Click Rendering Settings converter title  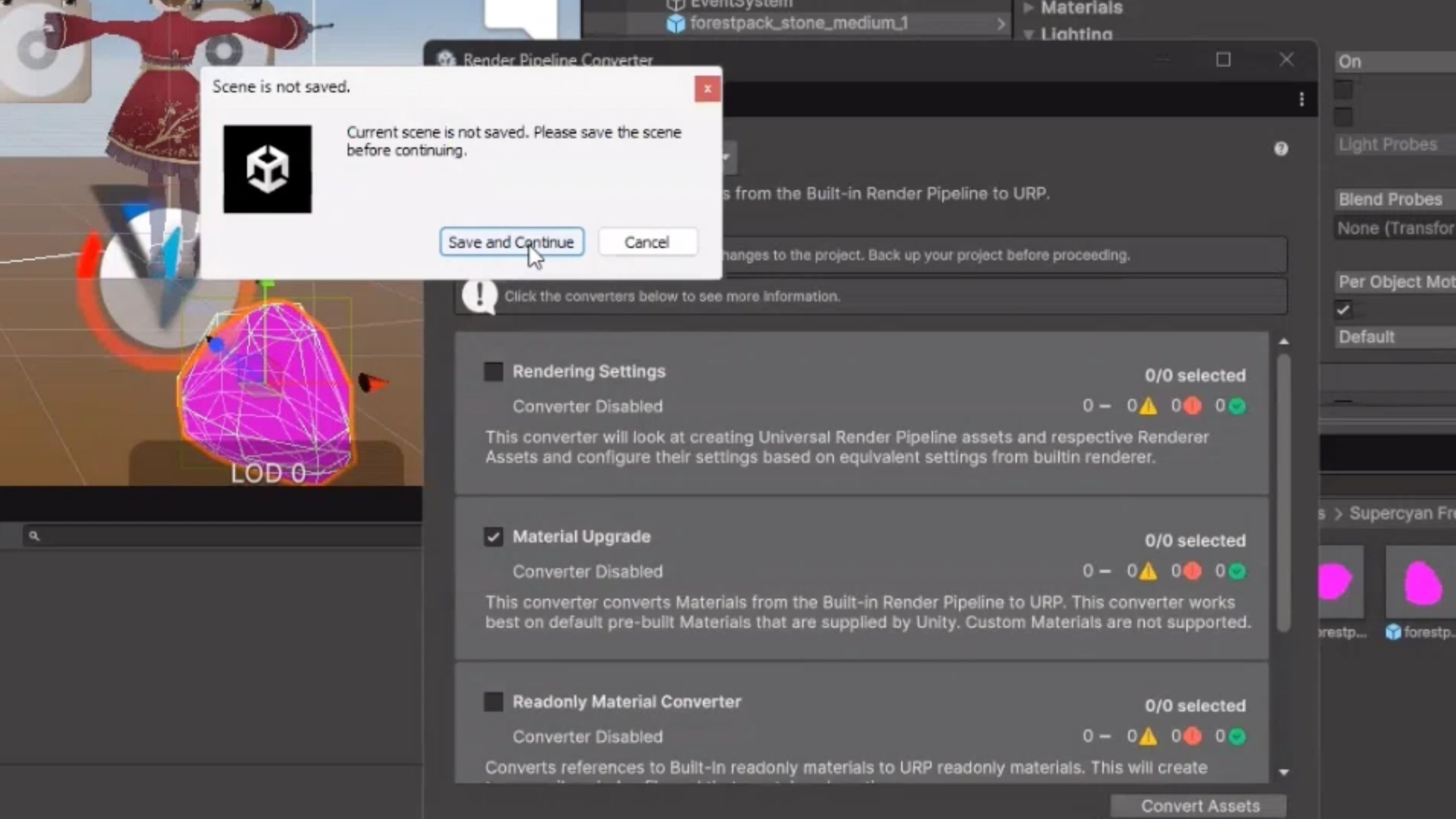coord(589,371)
